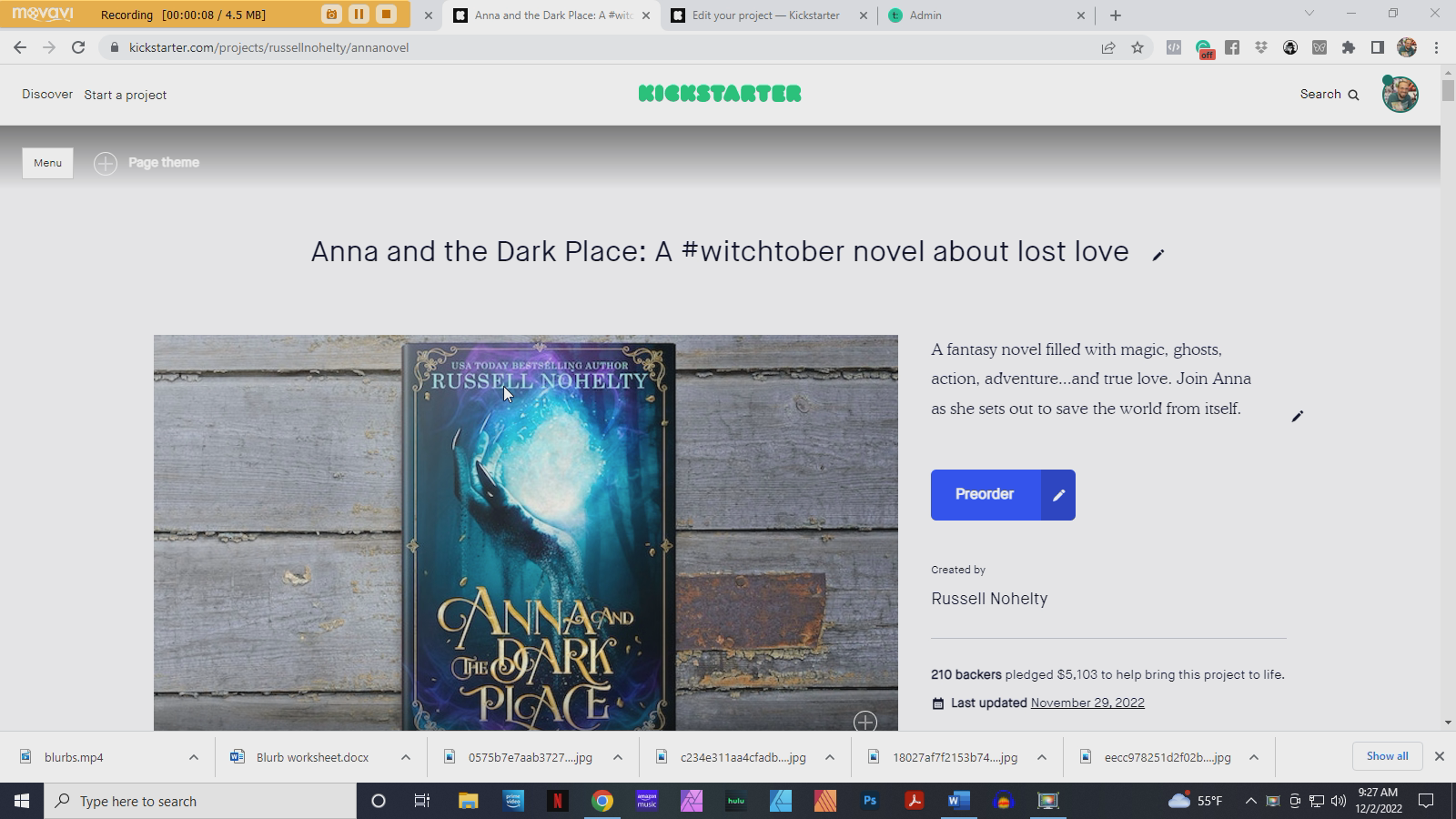Bookmark this page with the star icon
Screen dimensions: 1456x819
(1137, 47)
